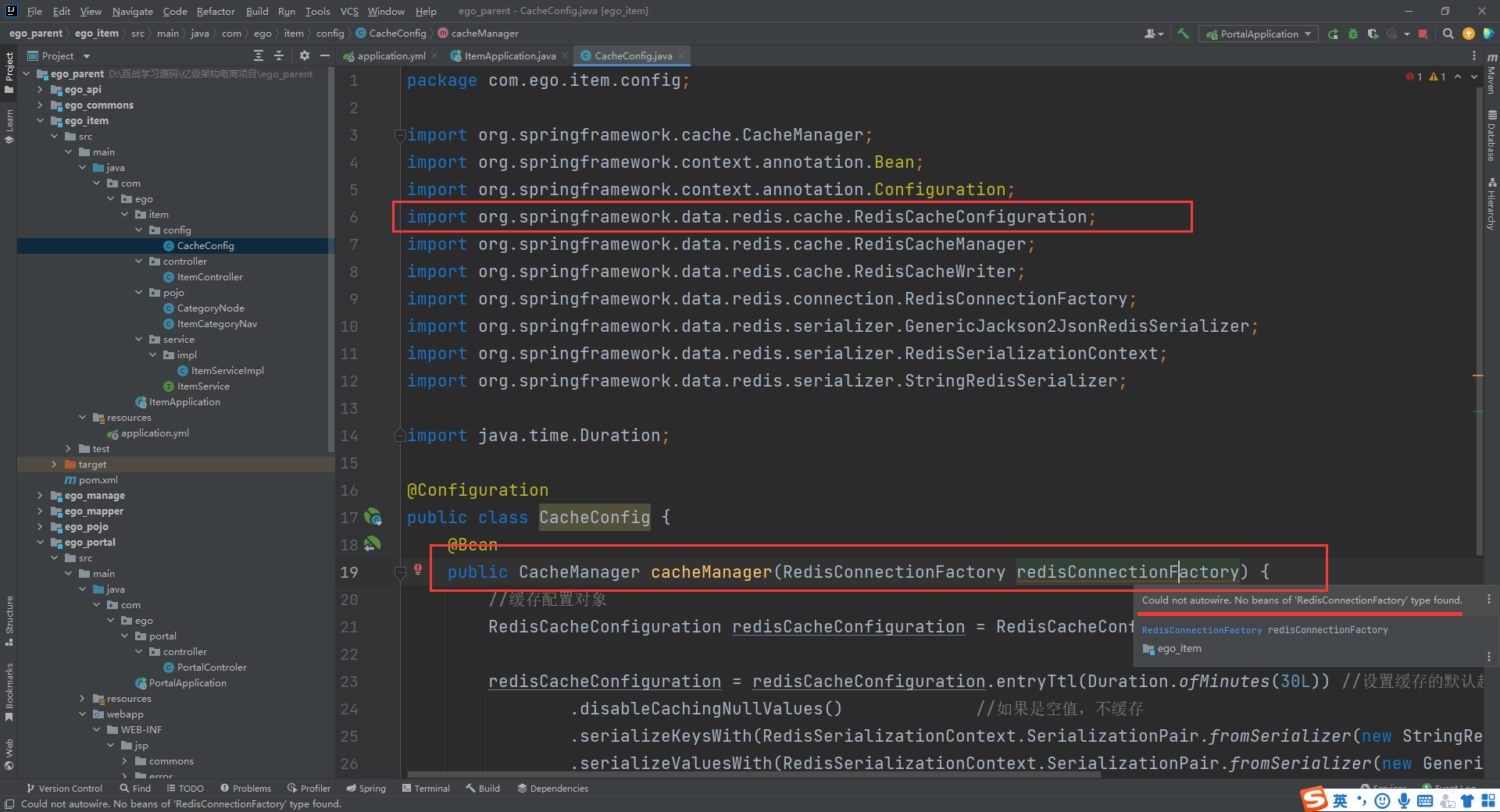This screenshot has width=1500, height=812.
Task: Expand the target folder
Action: [54, 464]
